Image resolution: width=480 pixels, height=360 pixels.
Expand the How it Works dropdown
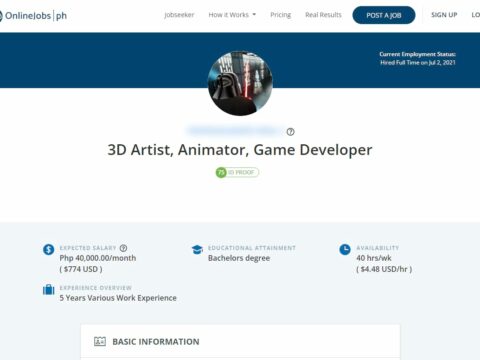pos(232,15)
